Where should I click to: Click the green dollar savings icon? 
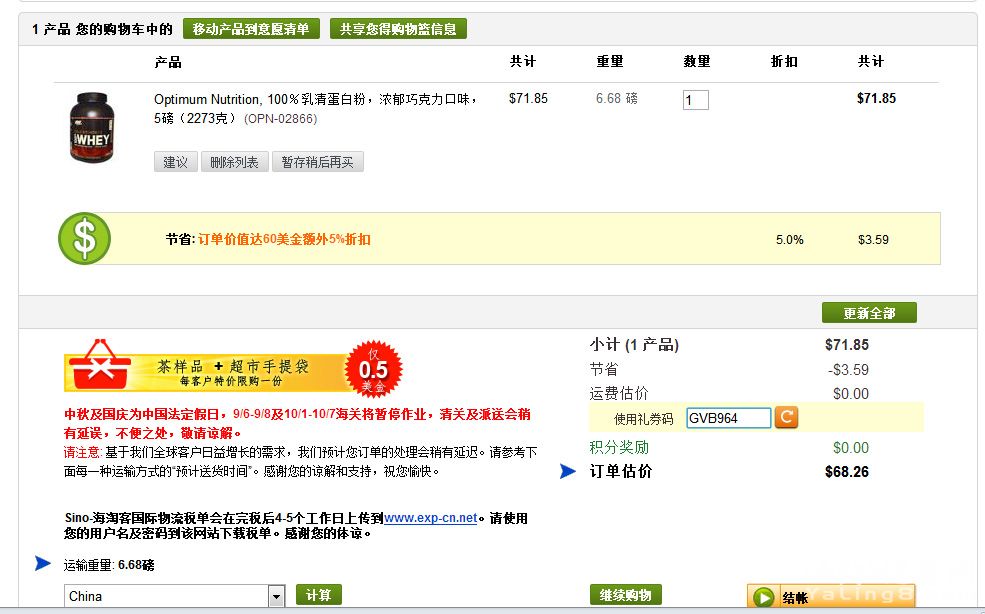point(85,239)
